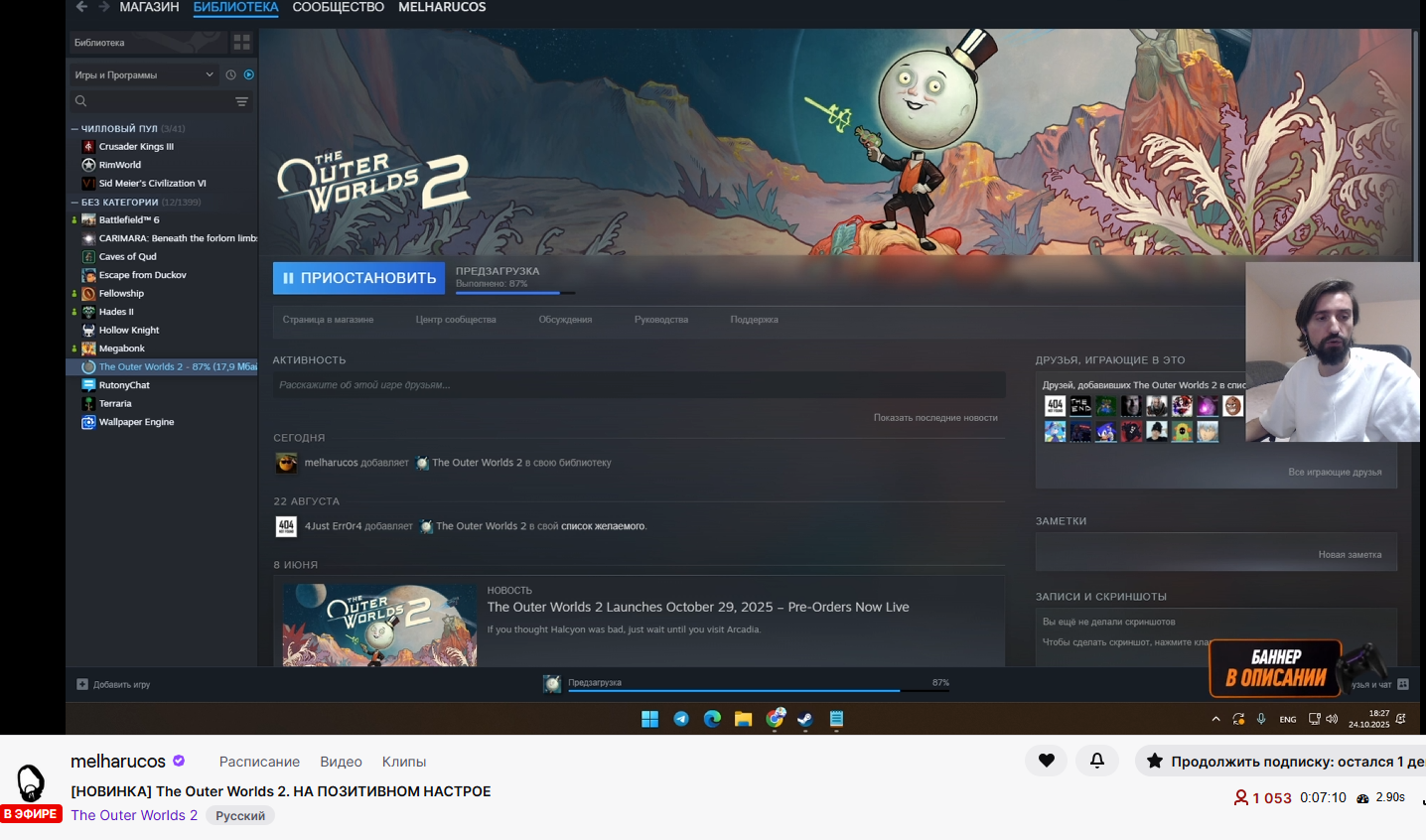1426x840 pixels.
Task: Select Sid Meier's Civilization VI icon
Action: tap(88, 183)
